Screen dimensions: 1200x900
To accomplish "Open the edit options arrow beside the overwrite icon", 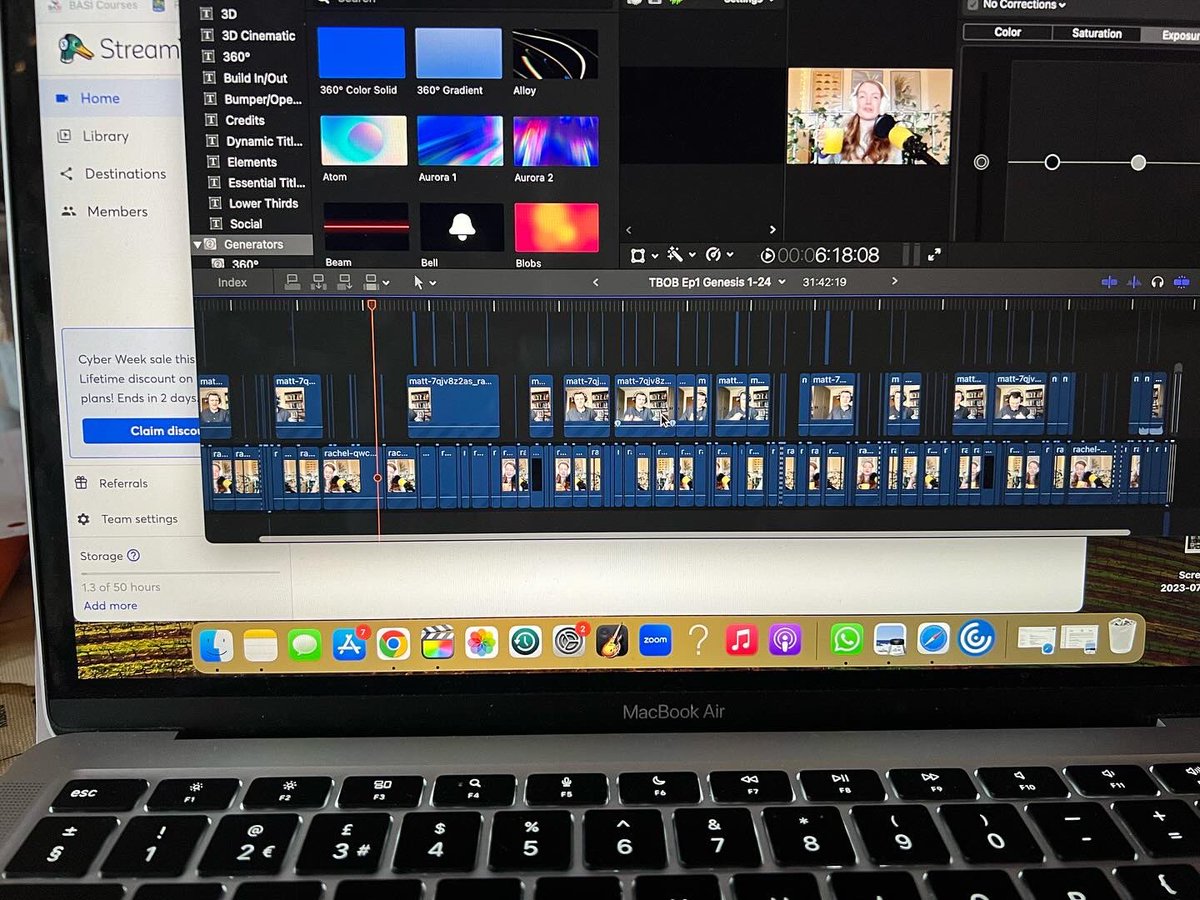I will 386,283.
